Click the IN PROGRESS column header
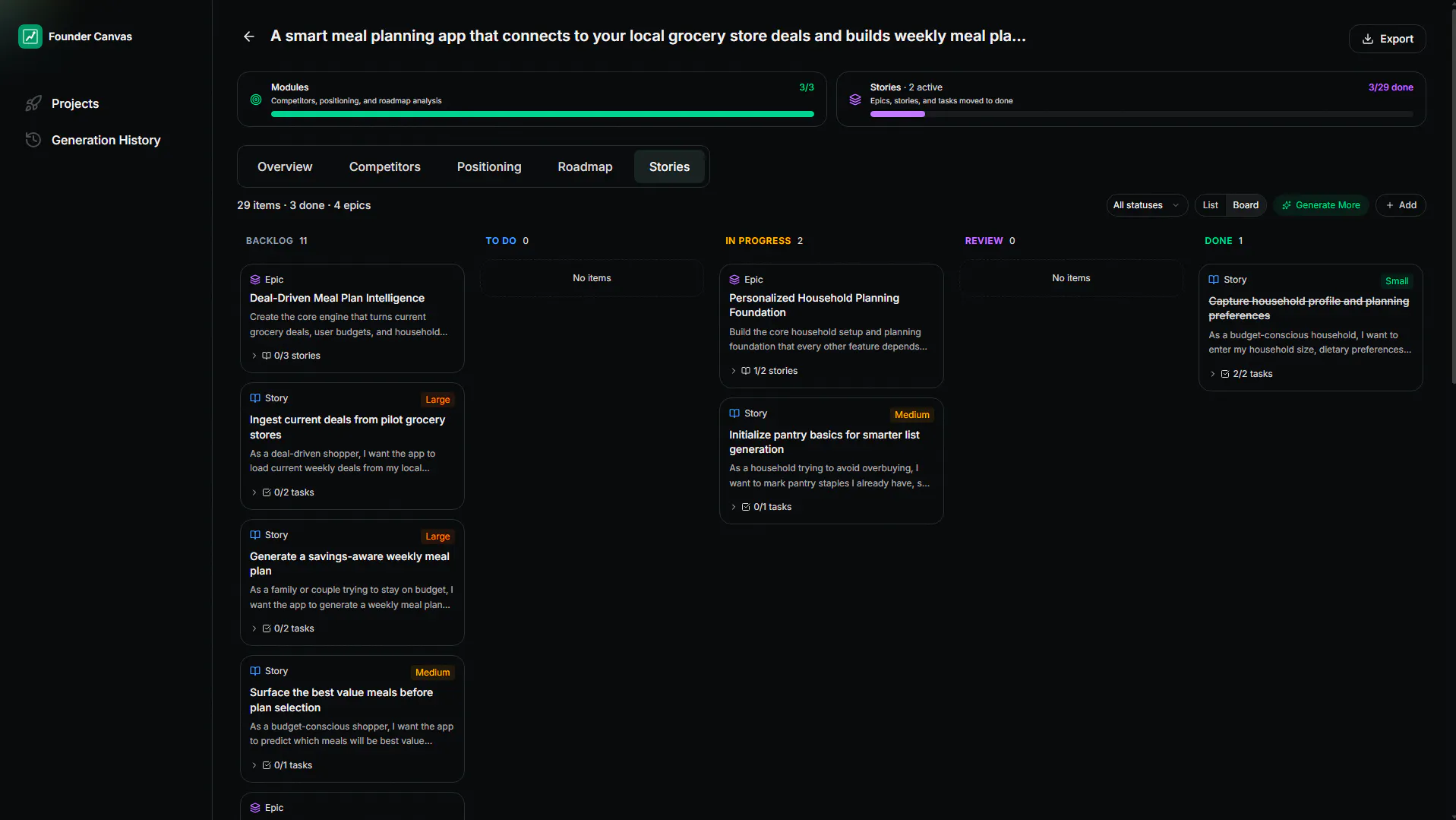 pos(763,241)
